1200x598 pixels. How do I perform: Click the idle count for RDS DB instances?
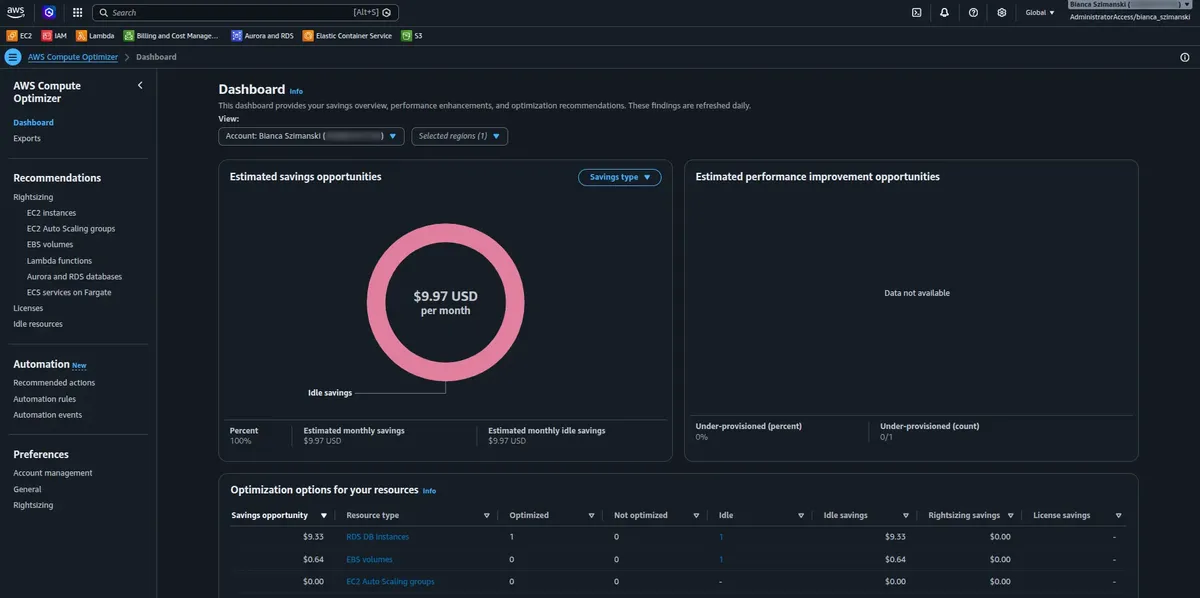721,537
